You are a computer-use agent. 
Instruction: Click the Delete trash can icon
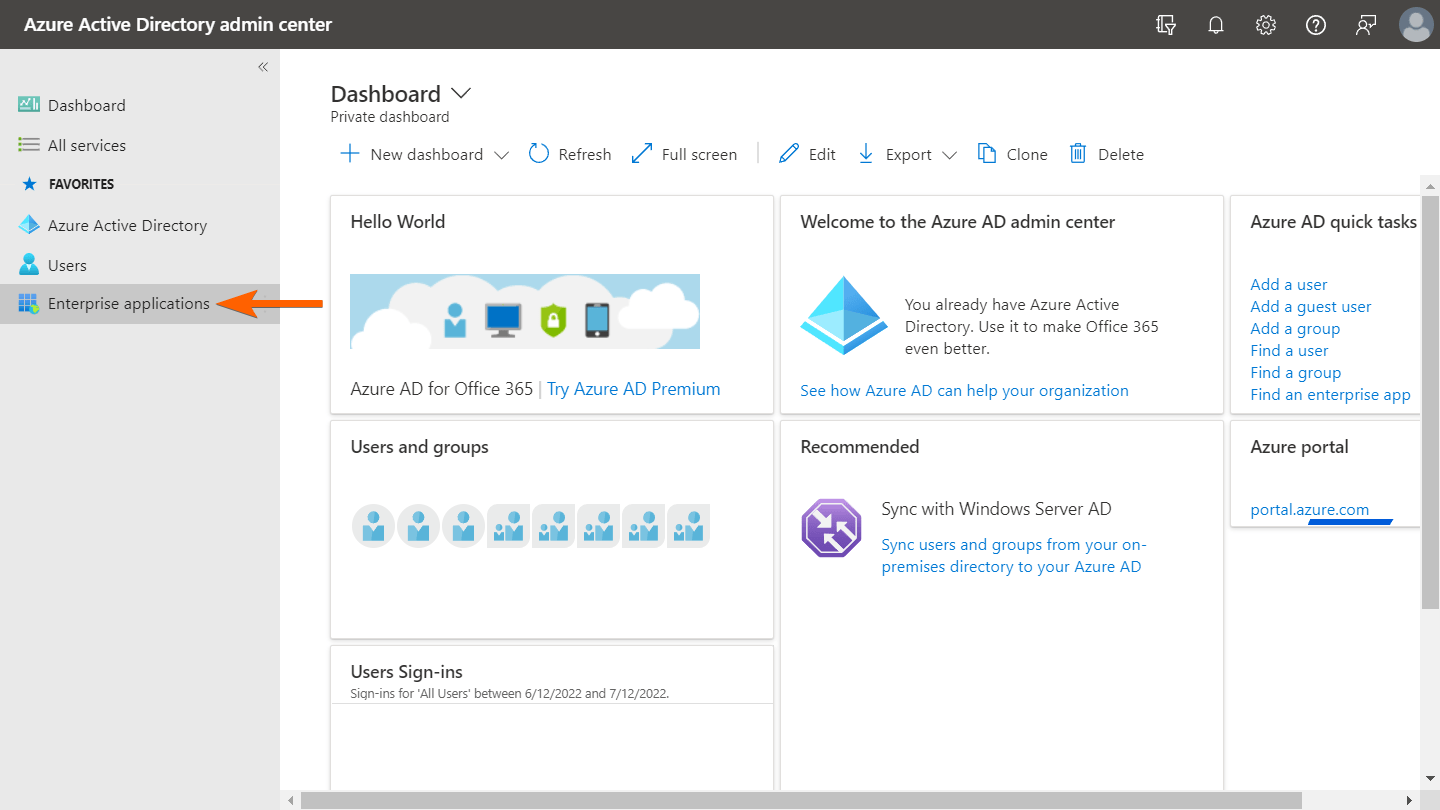click(x=1078, y=153)
